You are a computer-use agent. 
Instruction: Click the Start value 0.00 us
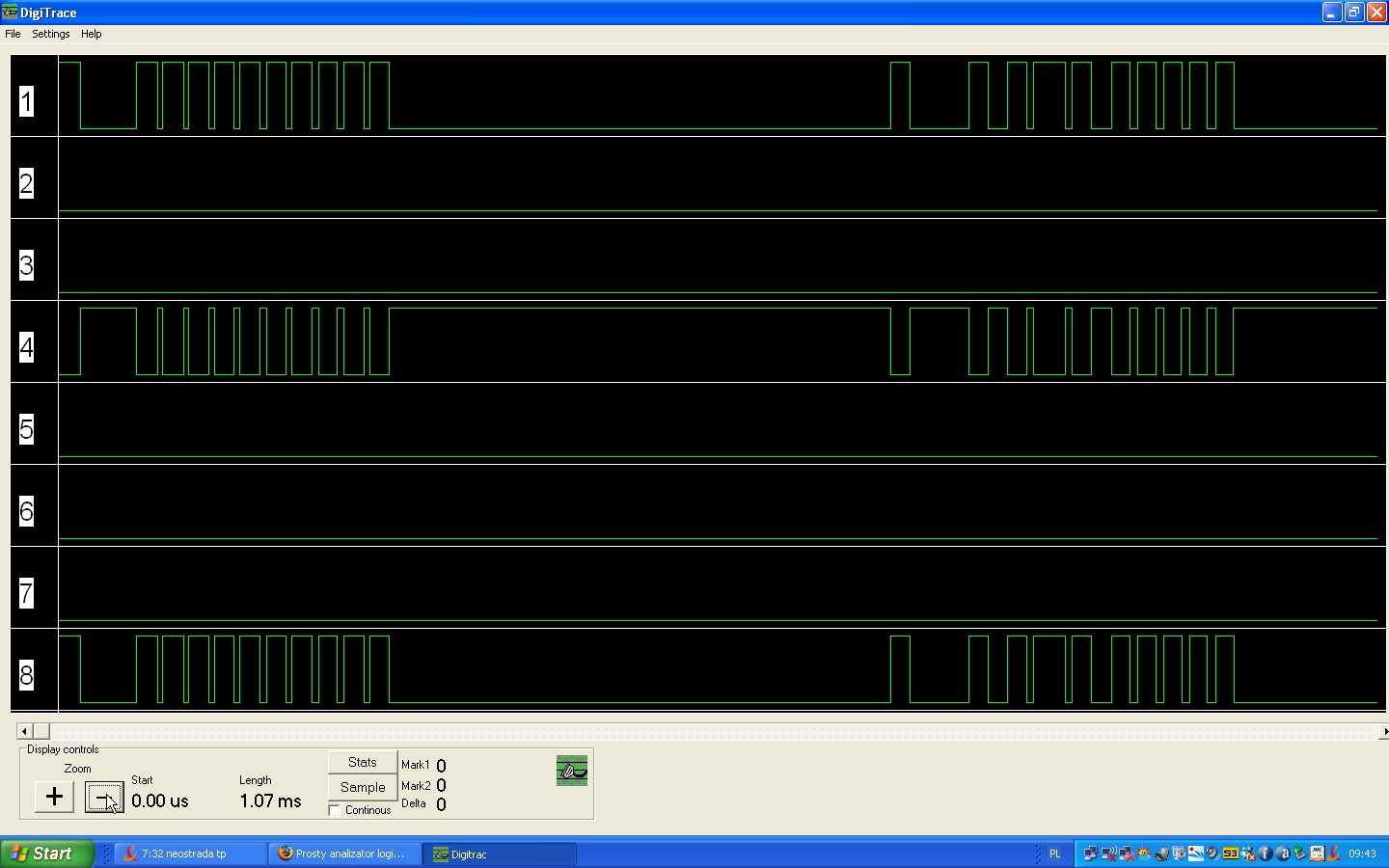pyautogui.click(x=160, y=800)
